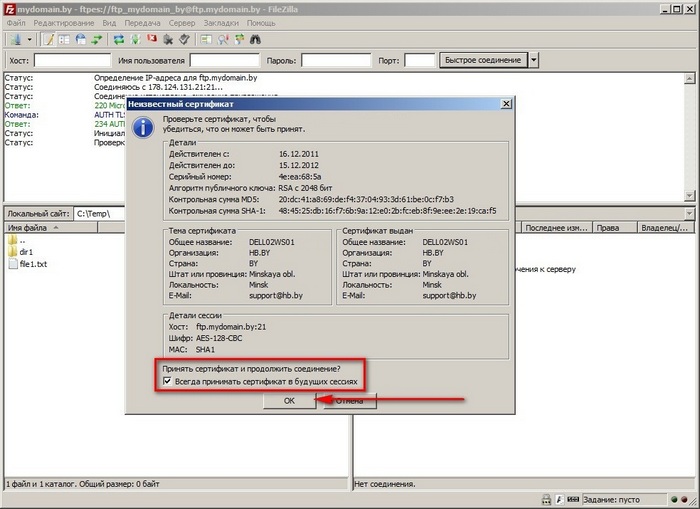Expand the Site Manager dropdown arrow
700x509 pixels.
pyautogui.click(x=29, y=40)
